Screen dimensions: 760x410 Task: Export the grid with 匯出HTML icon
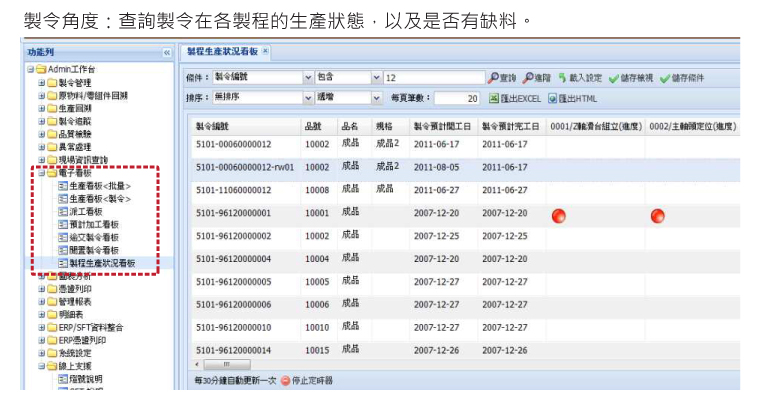point(551,98)
